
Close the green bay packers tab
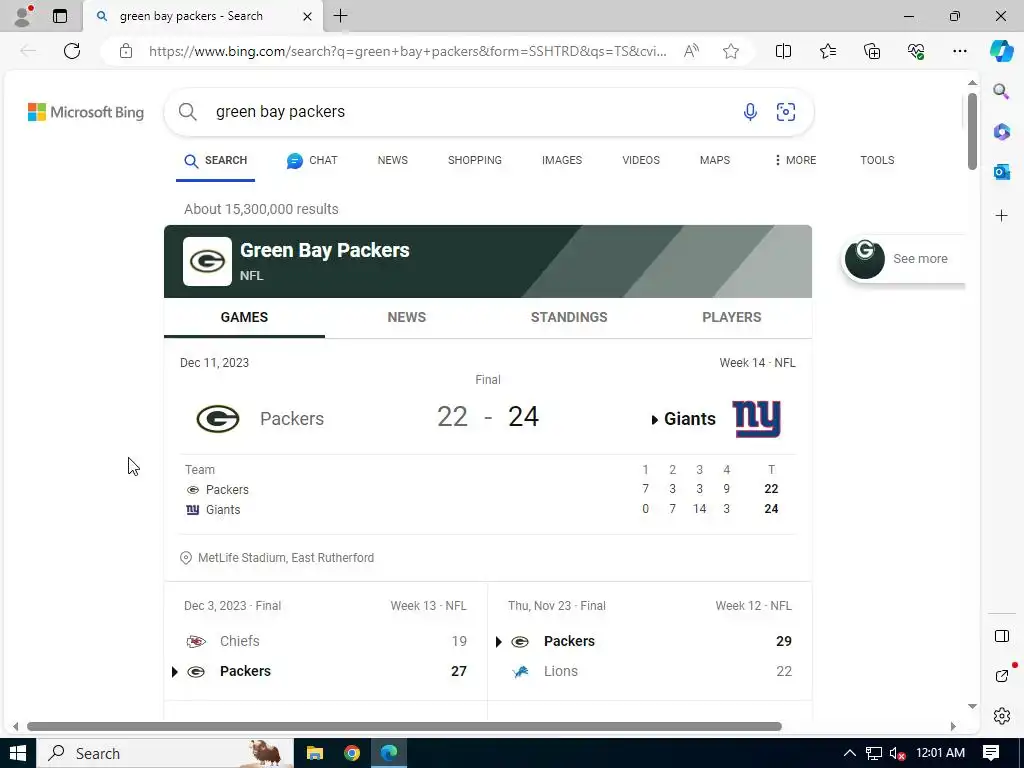point(307,16)
